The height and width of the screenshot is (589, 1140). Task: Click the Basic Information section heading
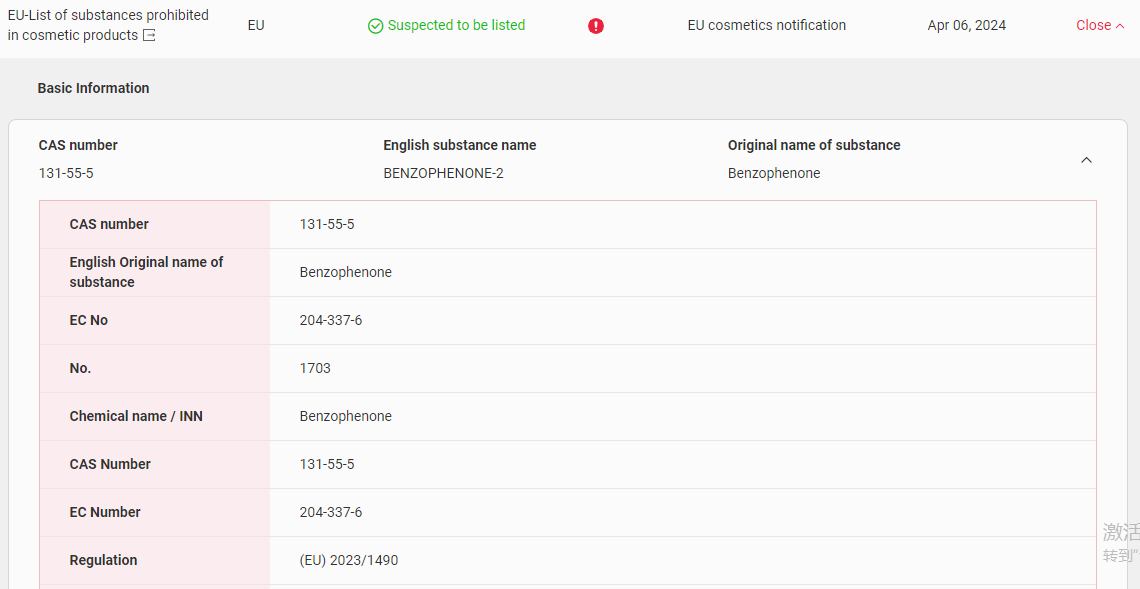point(93,88)
